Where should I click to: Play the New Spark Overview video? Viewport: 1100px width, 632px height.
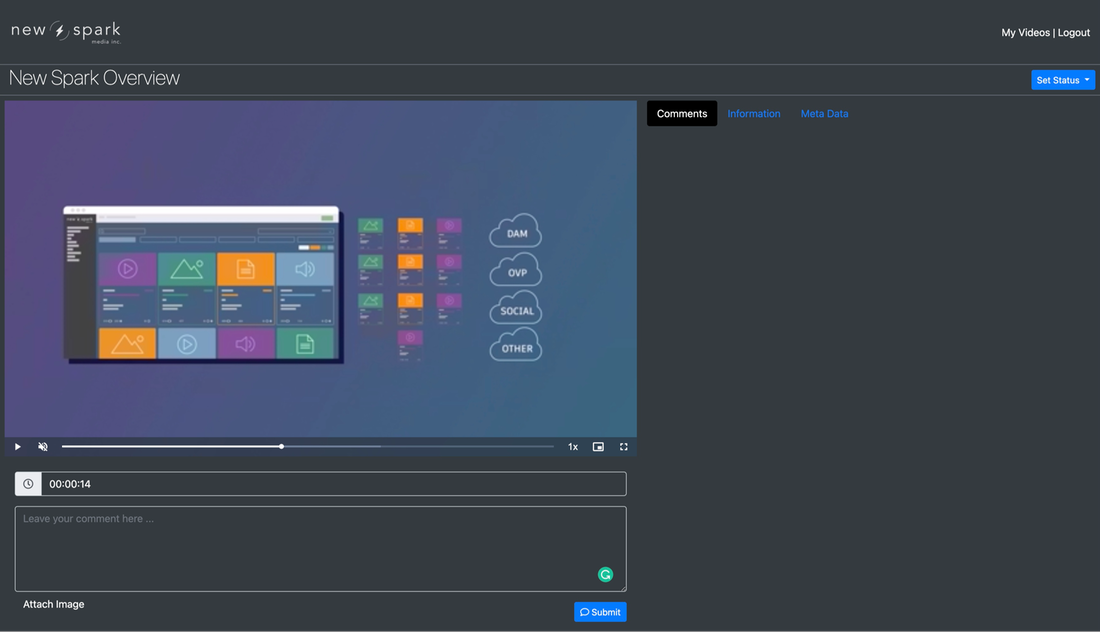point(18,447)
